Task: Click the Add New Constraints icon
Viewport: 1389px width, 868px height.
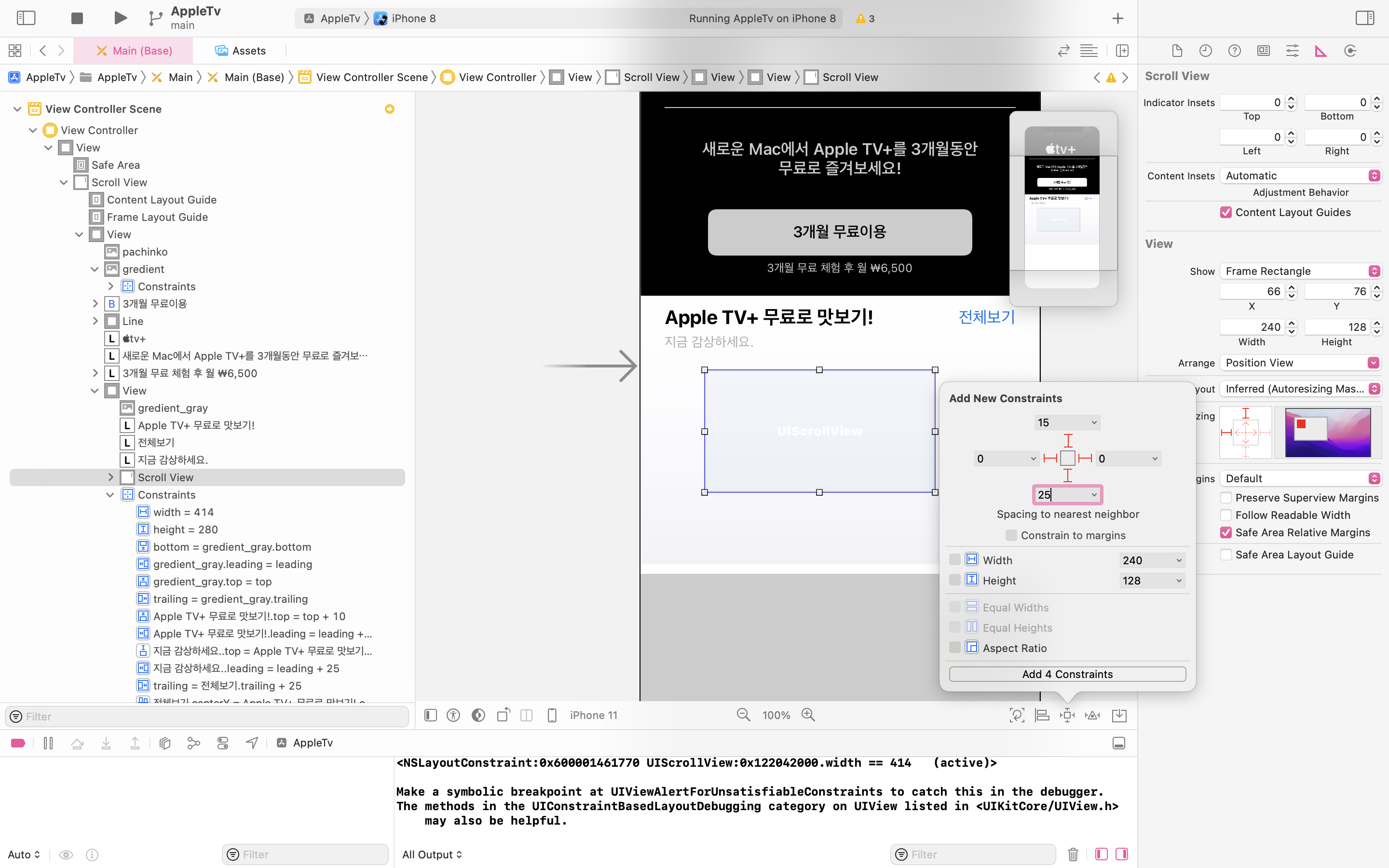Action: click(x=1067, y=715)
